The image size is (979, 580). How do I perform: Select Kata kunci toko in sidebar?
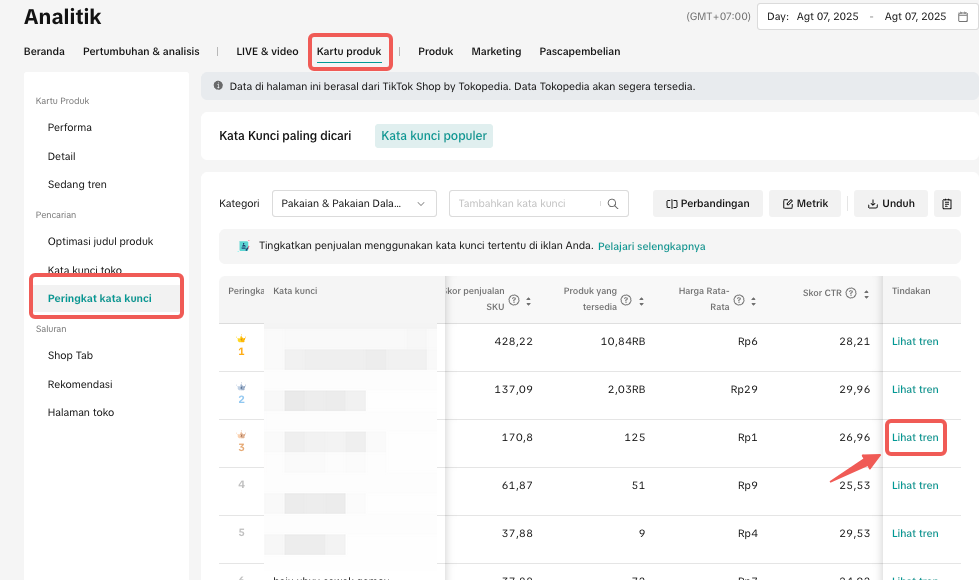click(x=85, y=270)
